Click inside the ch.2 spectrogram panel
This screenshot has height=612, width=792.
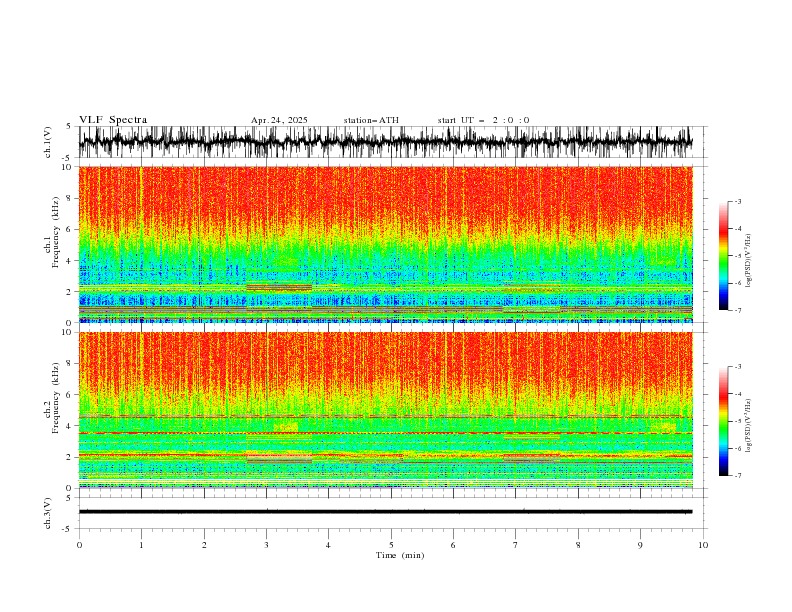385,410
